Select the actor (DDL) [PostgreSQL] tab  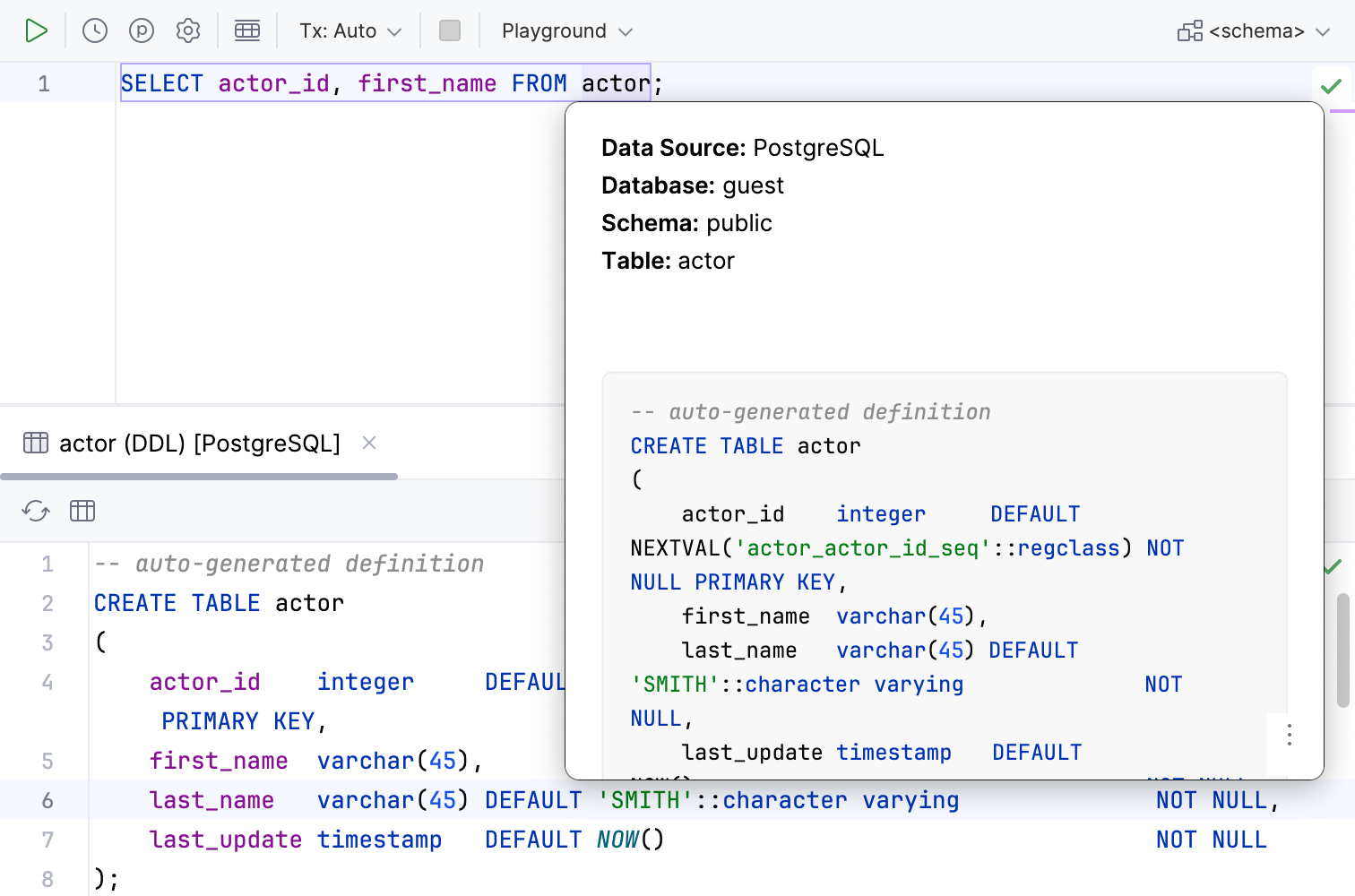click(199, 443)
